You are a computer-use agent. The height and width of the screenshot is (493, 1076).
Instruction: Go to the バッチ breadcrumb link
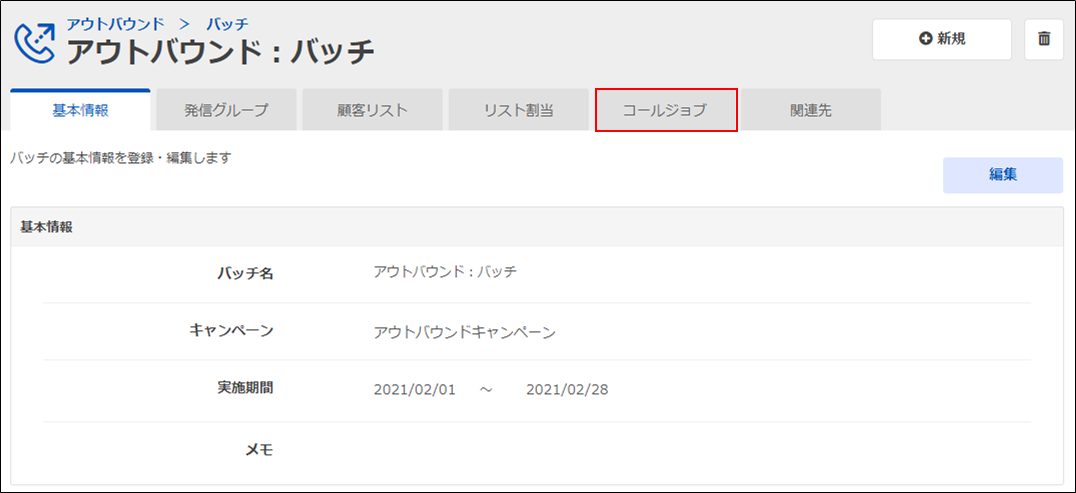[226, 23]
